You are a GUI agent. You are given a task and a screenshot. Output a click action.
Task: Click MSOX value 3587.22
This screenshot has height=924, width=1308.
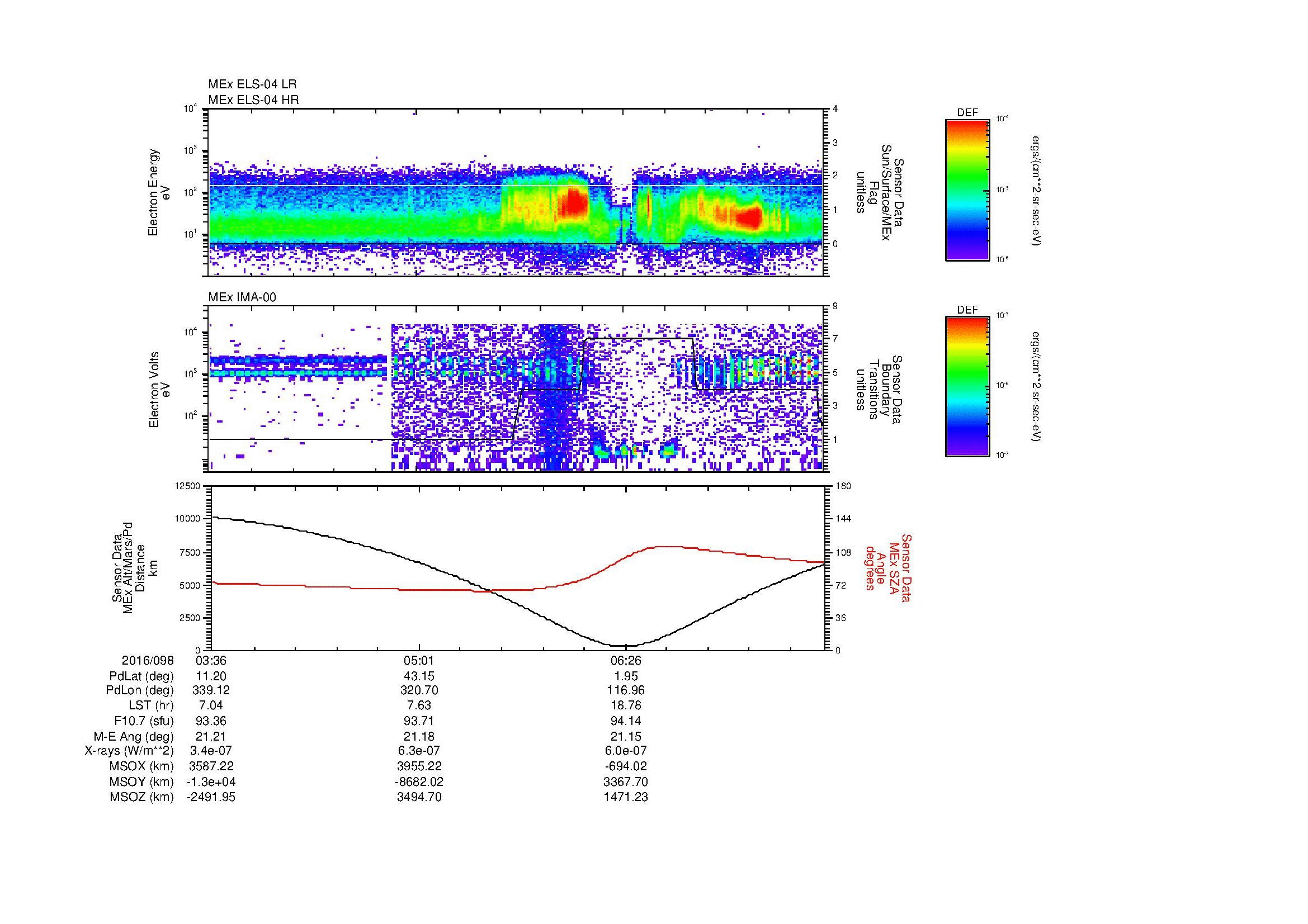[211, 766]
